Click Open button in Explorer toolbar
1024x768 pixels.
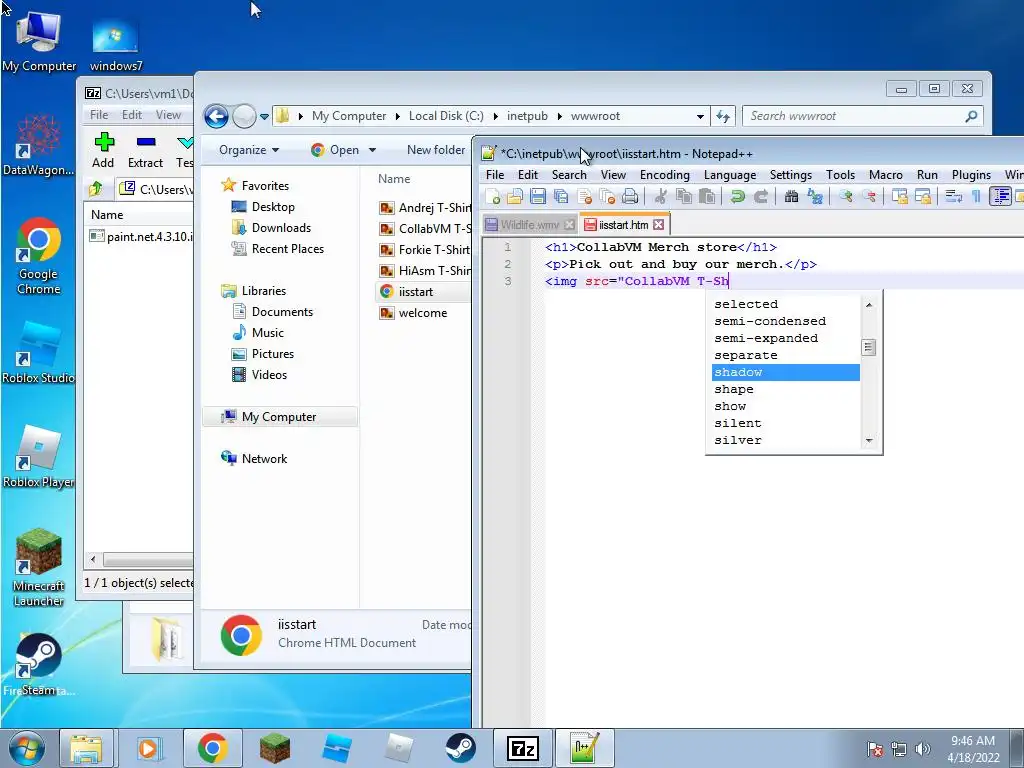click(x=335, y=150)
